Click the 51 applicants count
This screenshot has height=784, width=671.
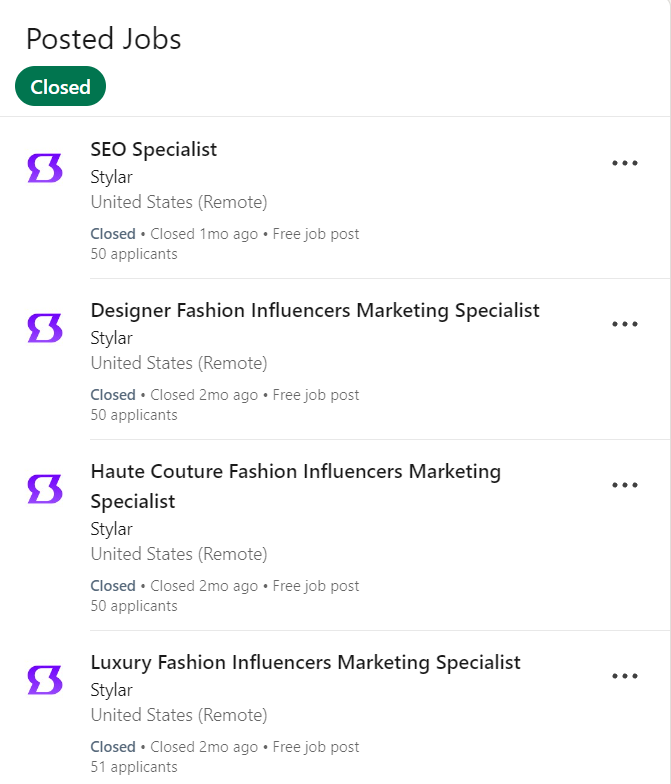[133, 767]
